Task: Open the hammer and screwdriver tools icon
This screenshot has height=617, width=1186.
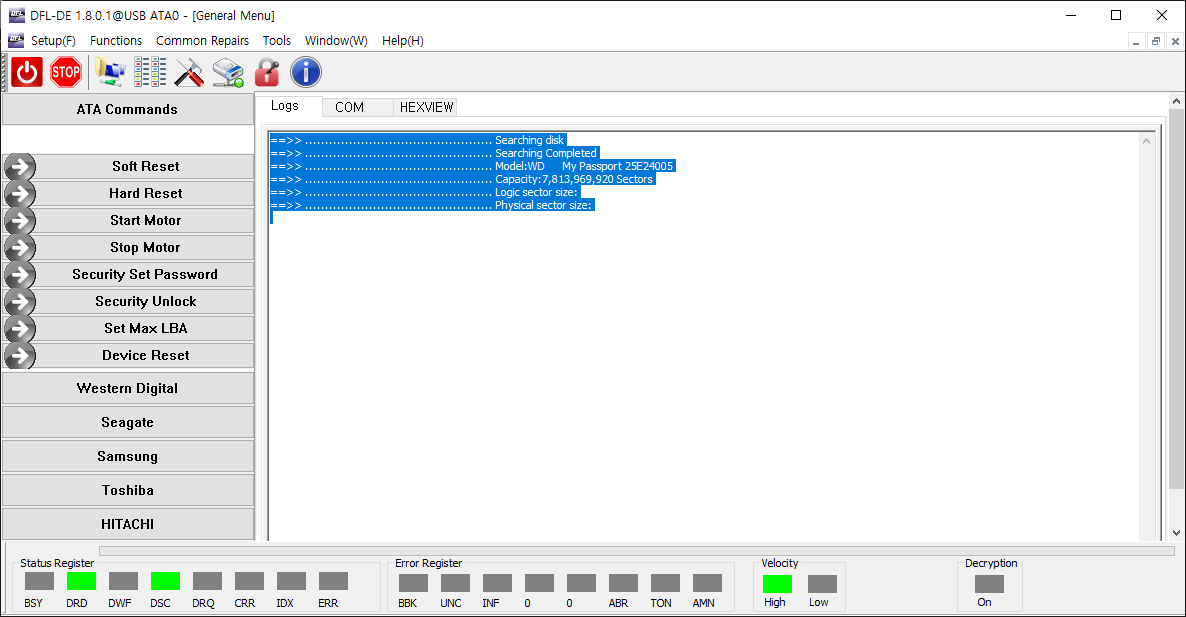Action: (189, 73)
